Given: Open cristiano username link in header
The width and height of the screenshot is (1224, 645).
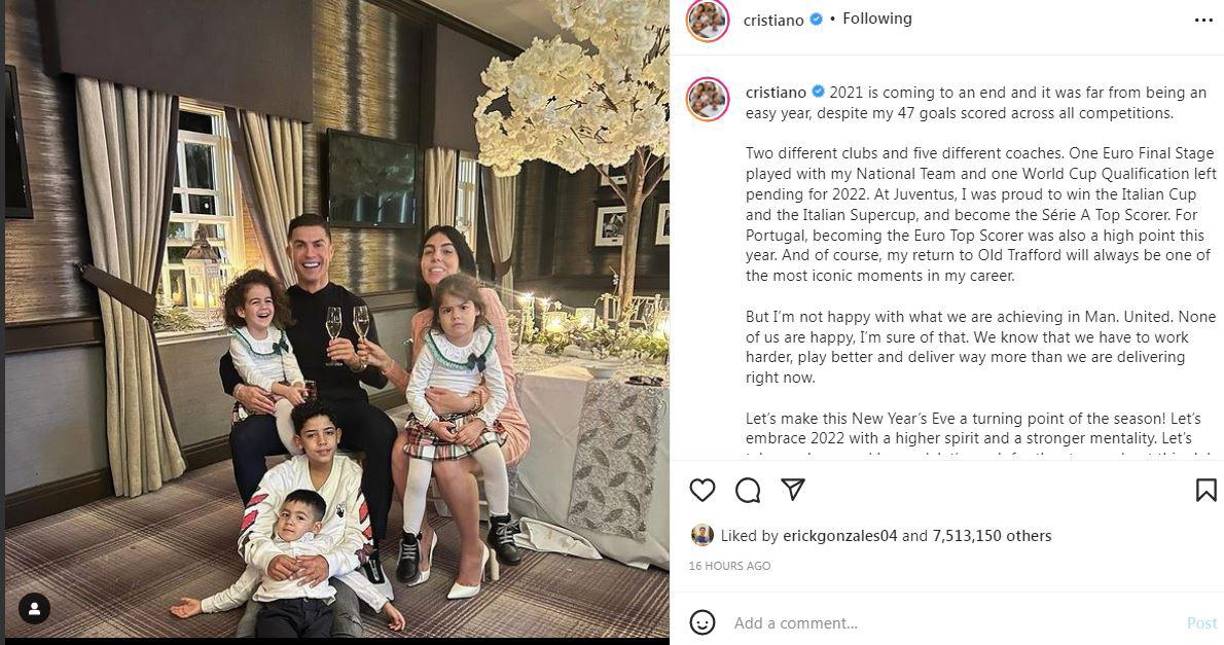Looking at the screenshot, I should pos(773,20).
